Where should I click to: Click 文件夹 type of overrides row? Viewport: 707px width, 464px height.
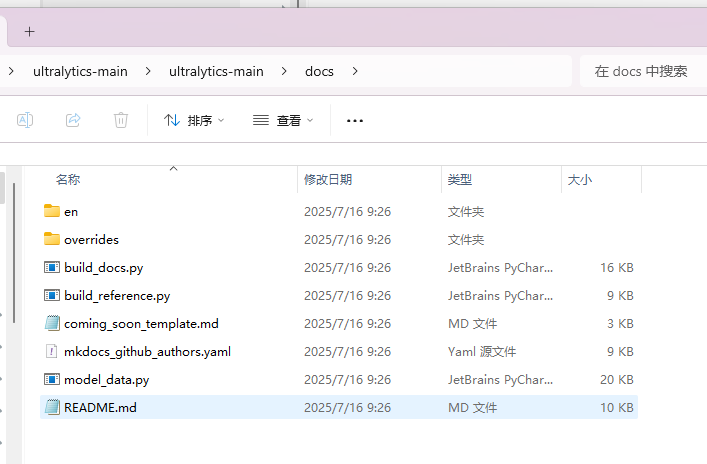[x=466, y=239]
